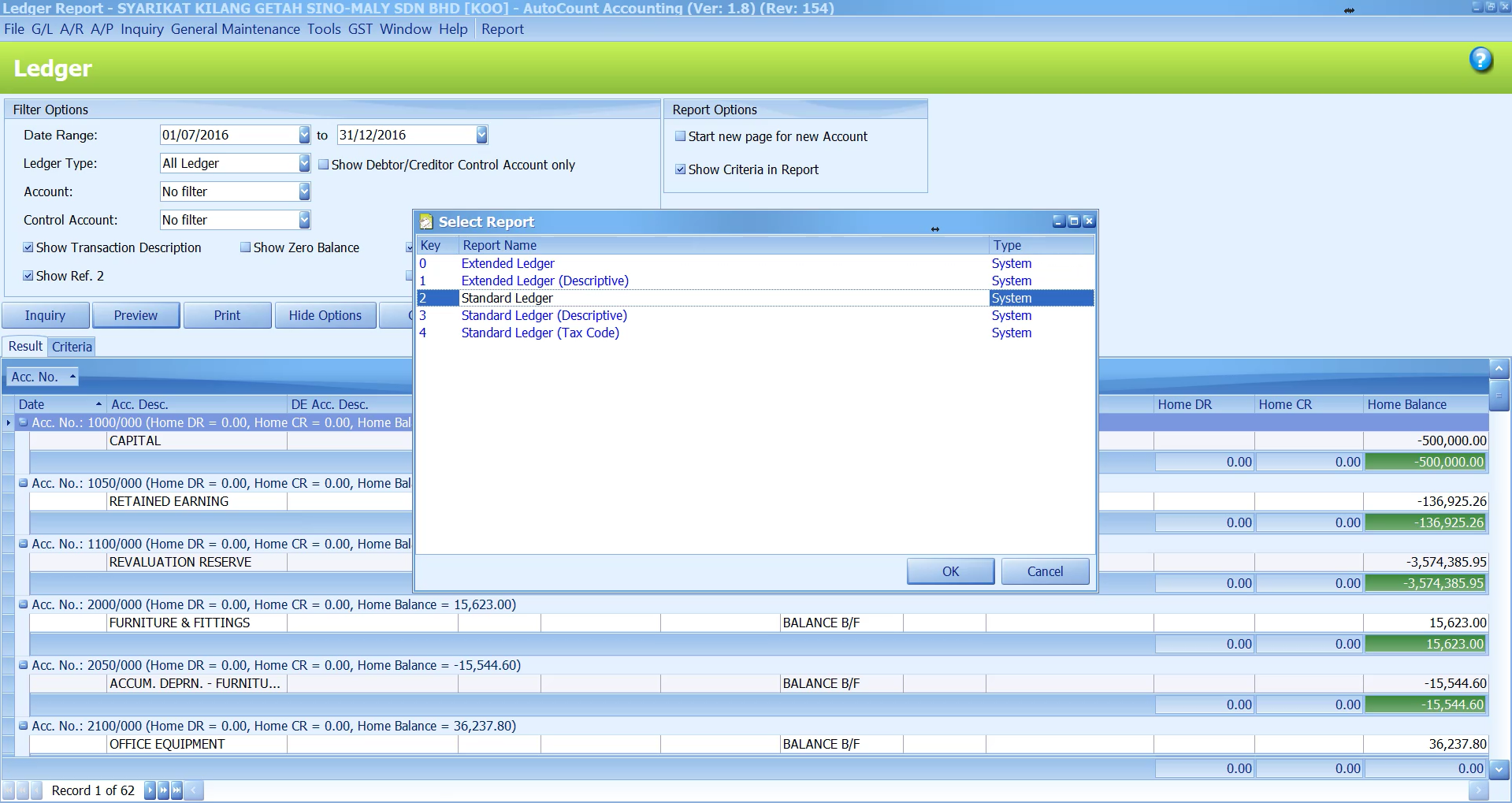Click the blue Help question mark icon

[x=1480, y=61]
